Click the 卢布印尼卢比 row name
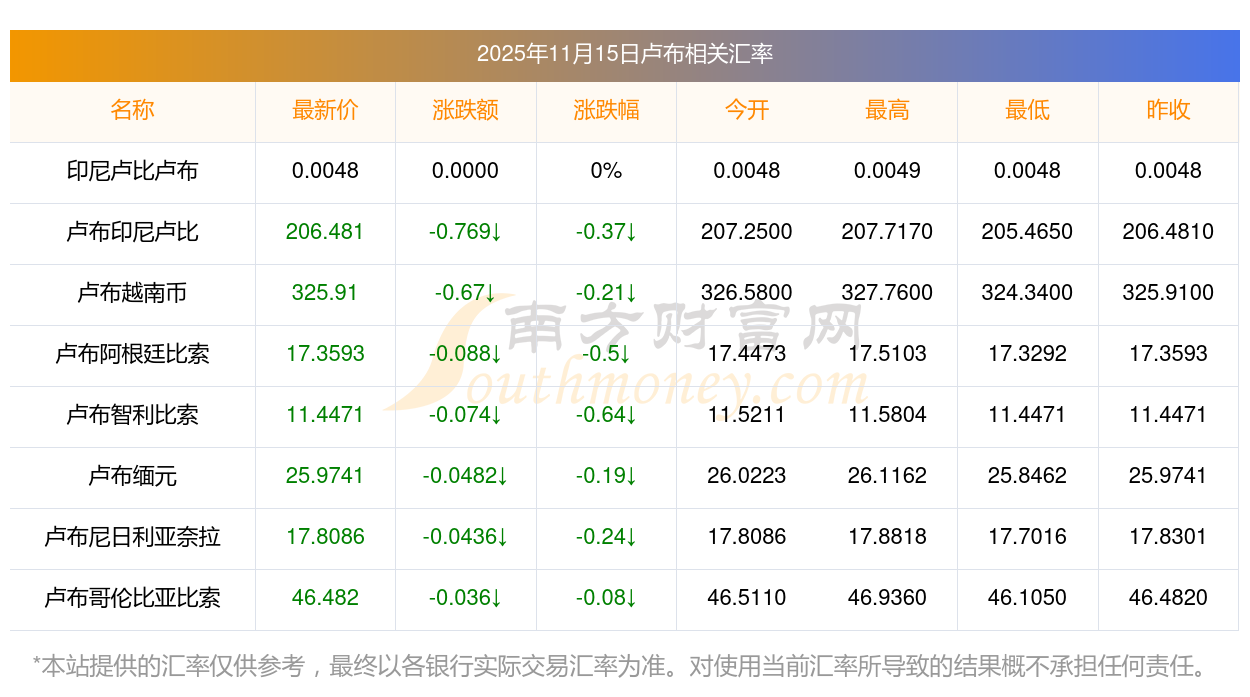 pos(132,232)
